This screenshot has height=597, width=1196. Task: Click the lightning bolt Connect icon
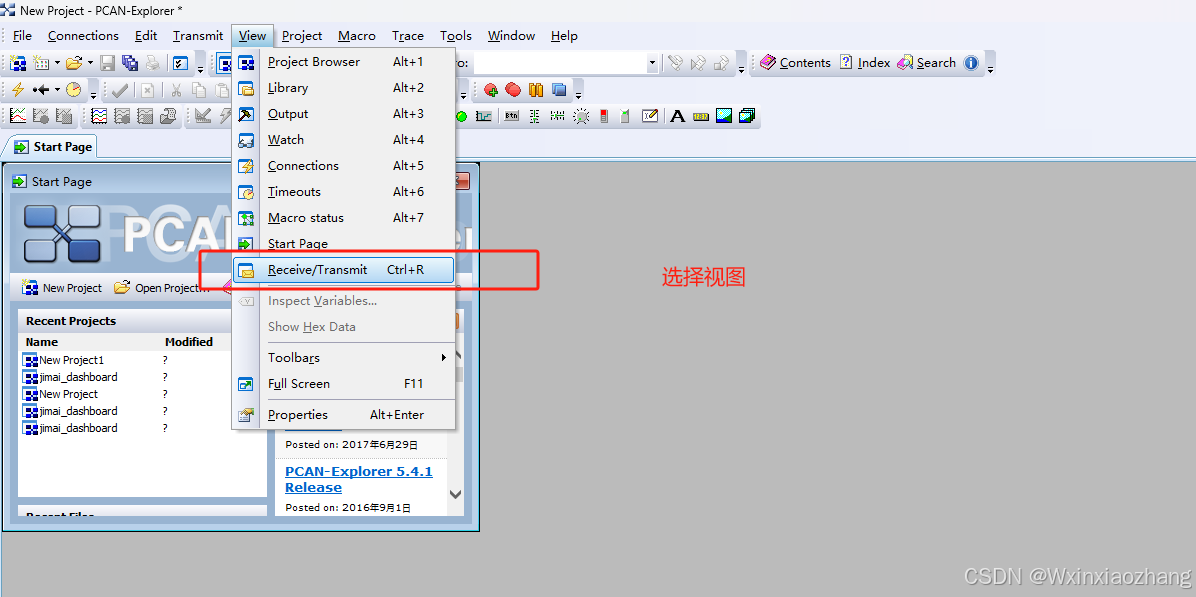coord(18,90)
